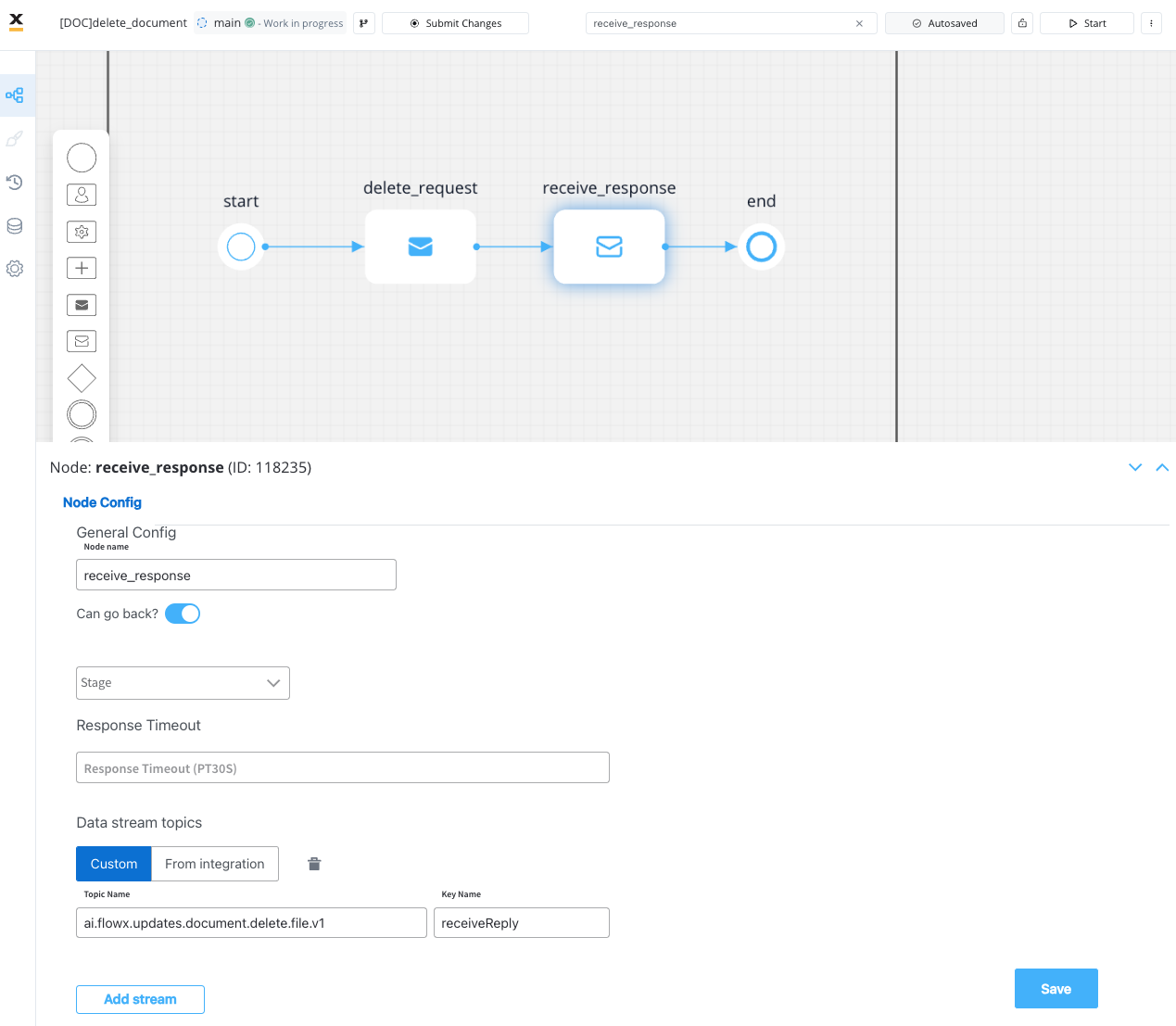Open the three-dot more options menu
The height and width of the screenshot is (1026, 1176).
1151,23
